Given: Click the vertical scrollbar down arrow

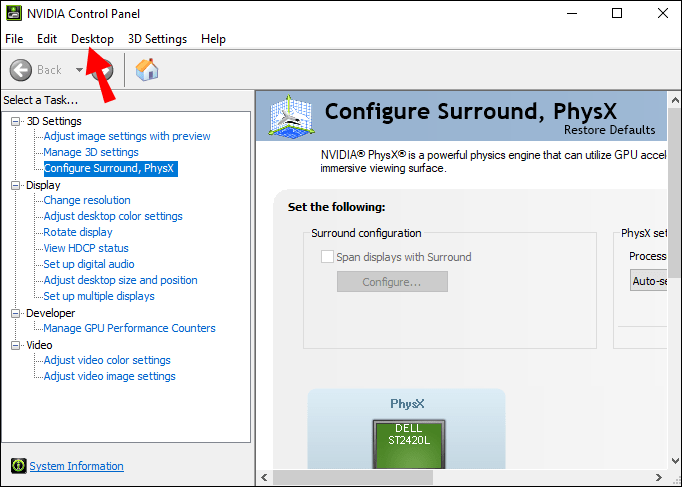Looking at the screenshot, I should [675, 460].
